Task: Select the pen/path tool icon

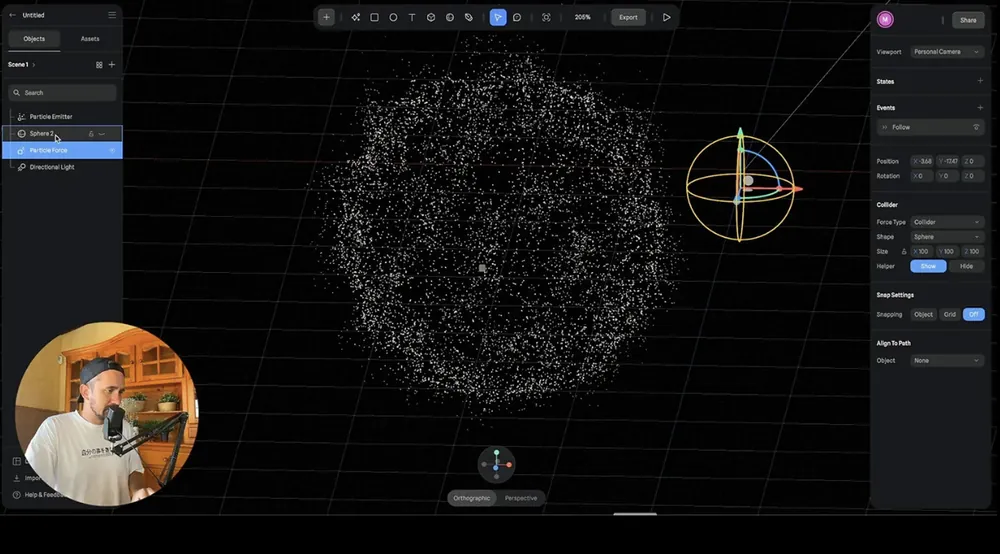Action: (x=469, y=17)
